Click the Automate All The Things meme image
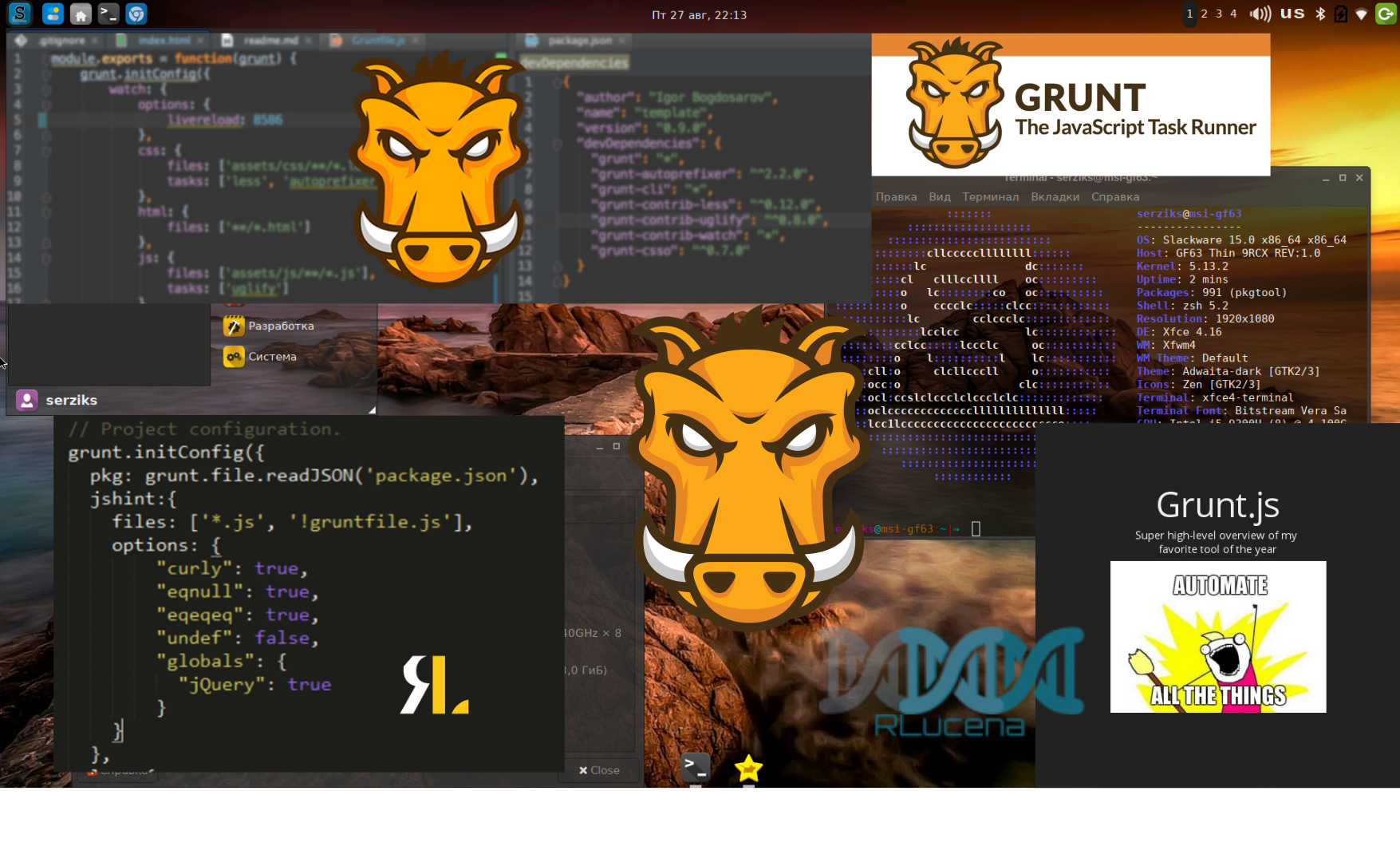 click(x=1218, y=637)
